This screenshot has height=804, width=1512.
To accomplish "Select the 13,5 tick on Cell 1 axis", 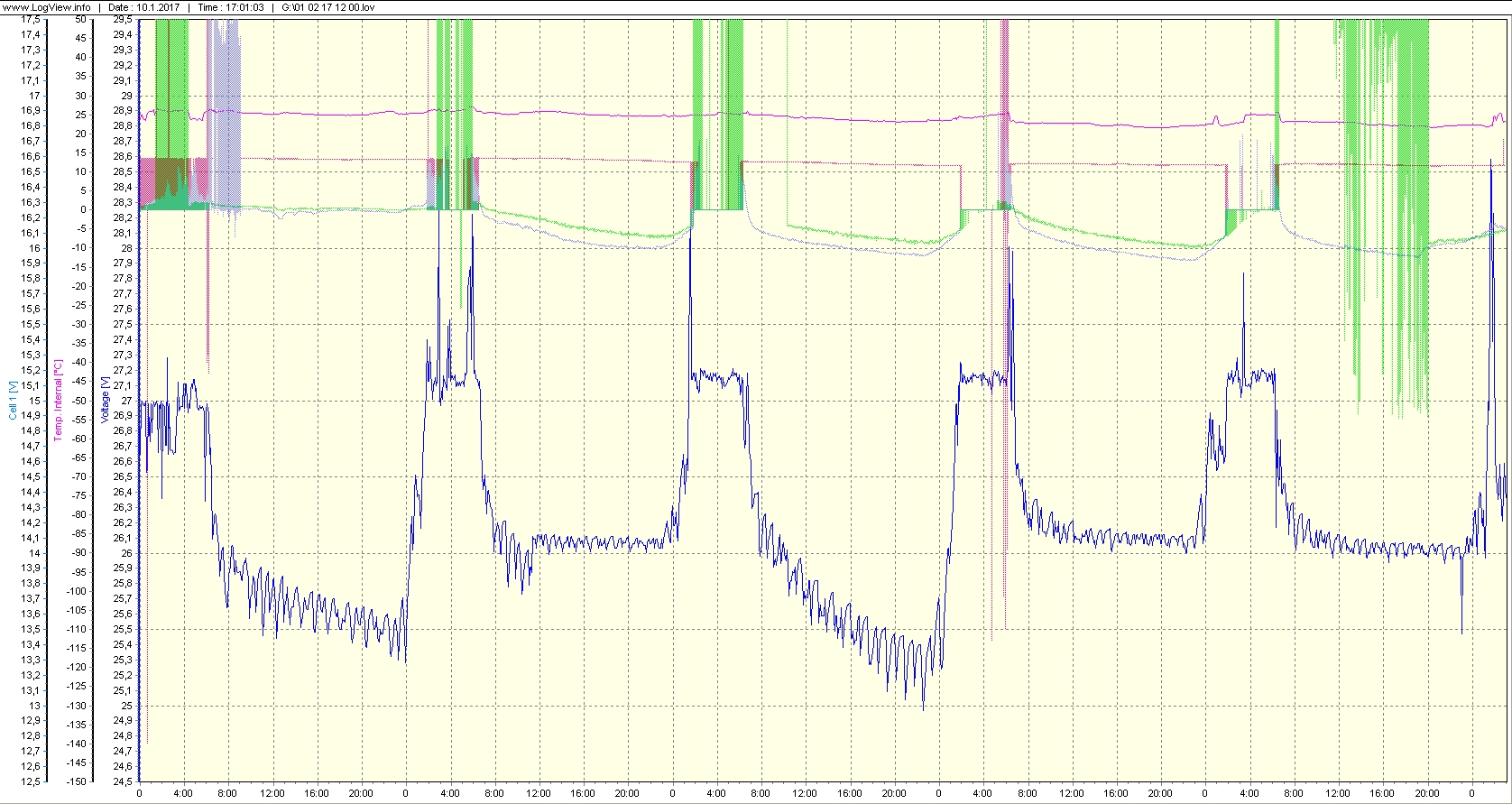I will coord(31,629).
